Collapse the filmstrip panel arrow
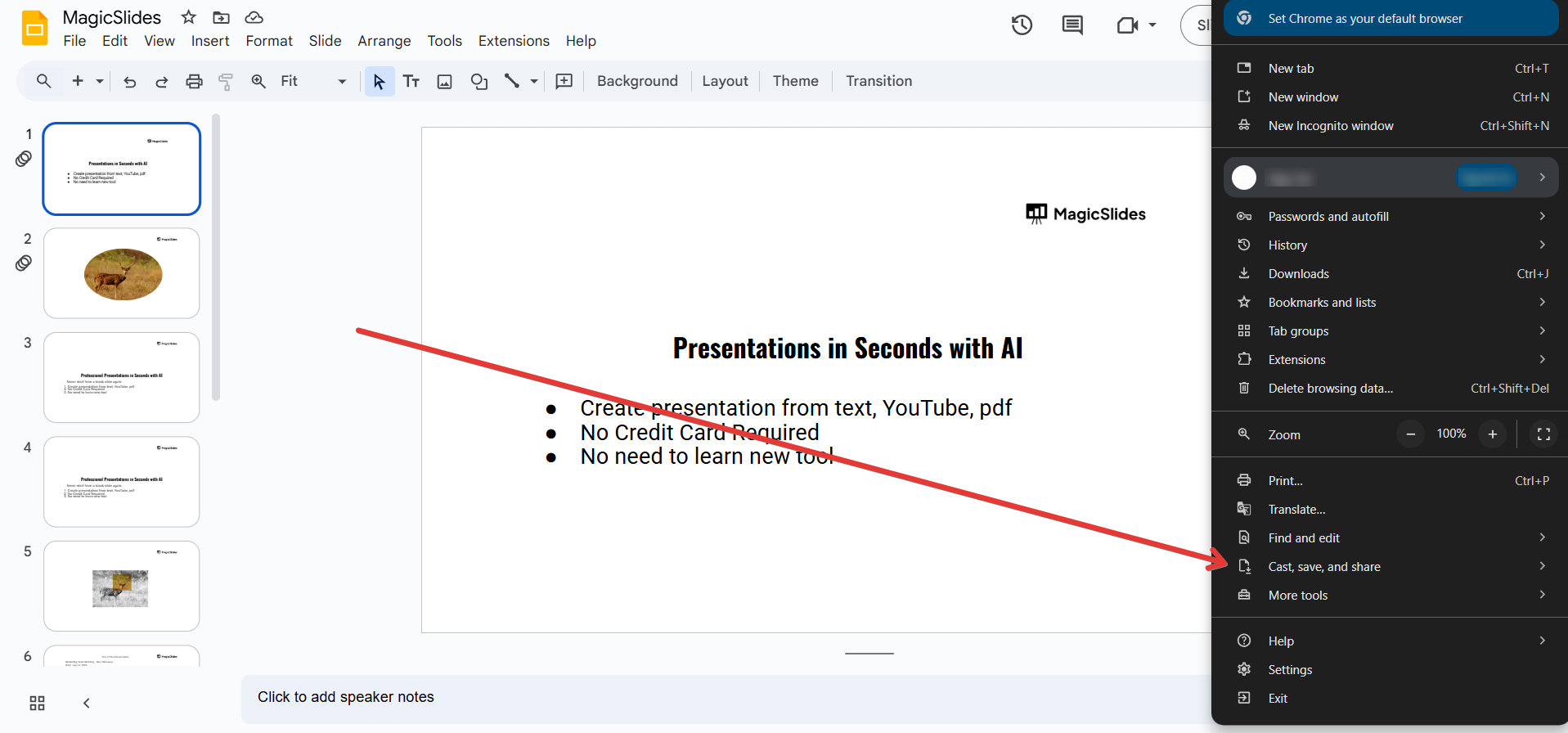Screen dimensions: 1568x733 [x=87, y=704]
